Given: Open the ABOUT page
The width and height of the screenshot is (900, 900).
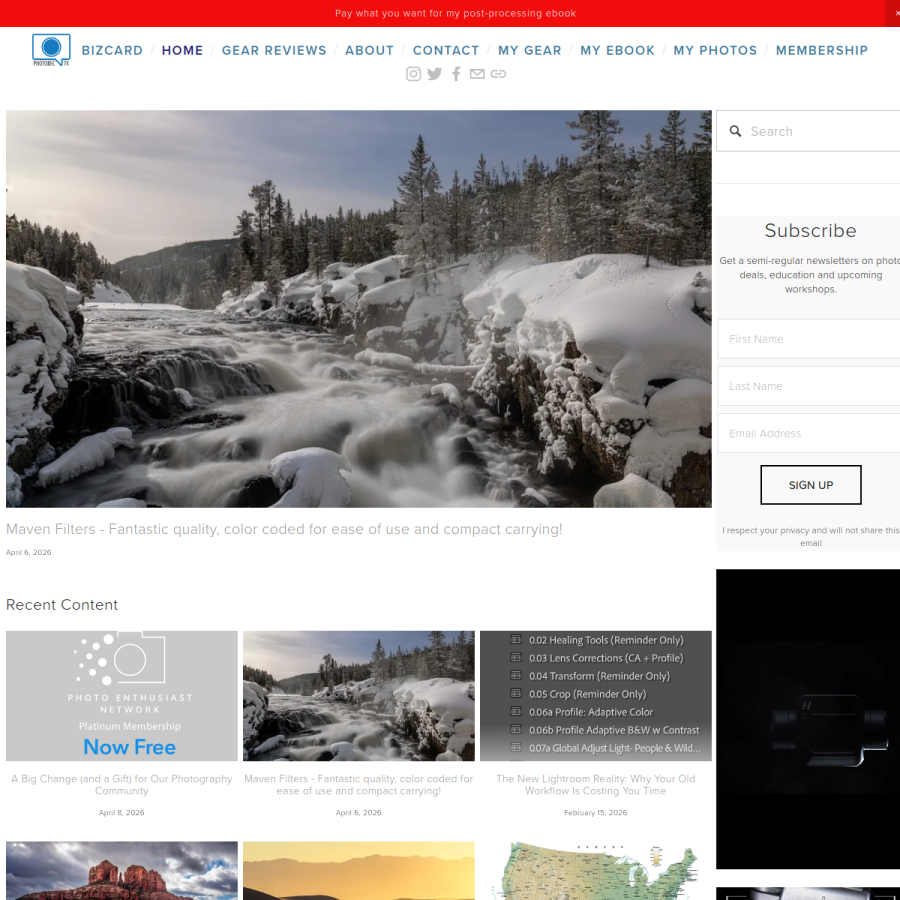Looking at the screenshot, I should click(x=369, y=51).
